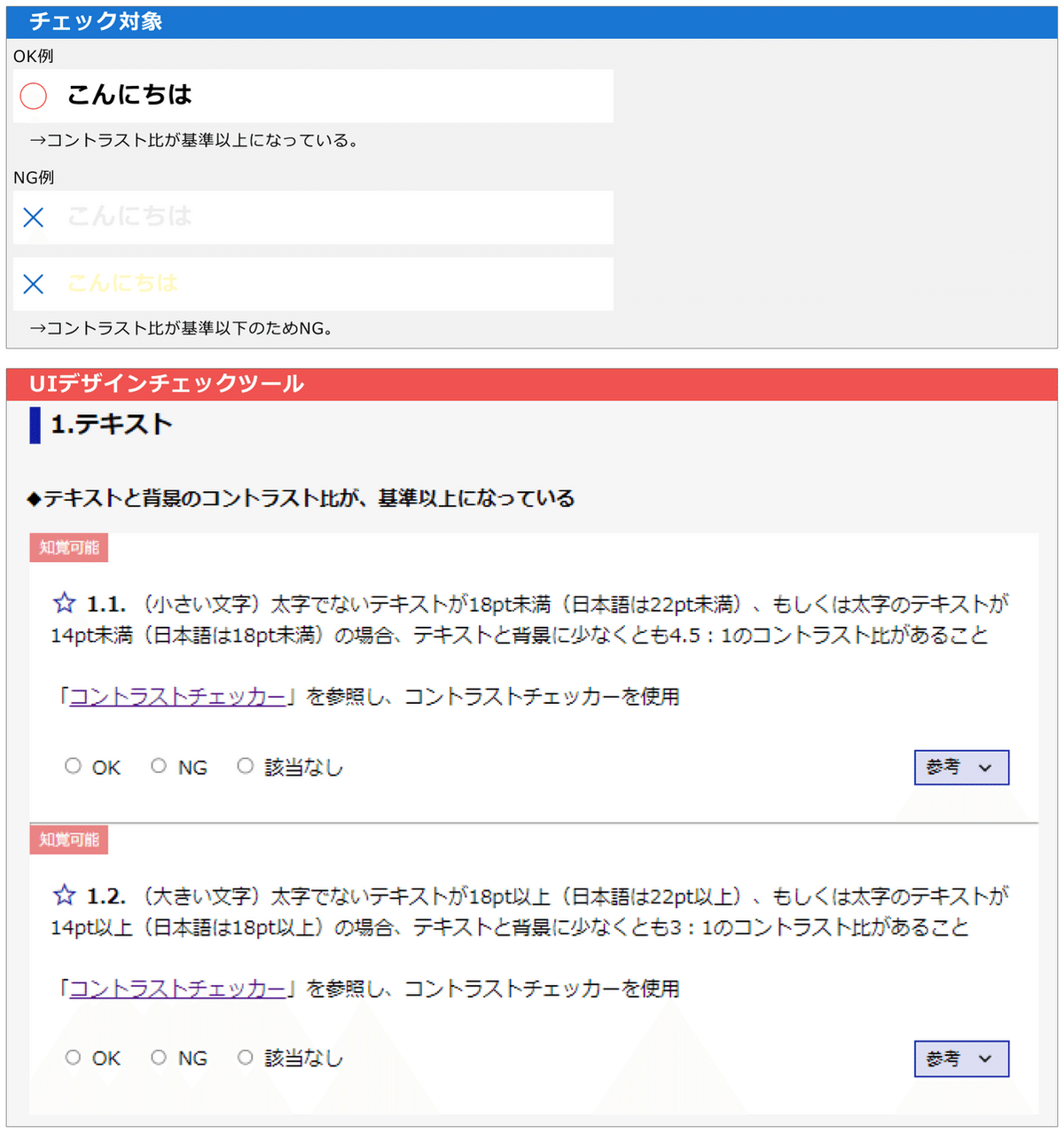The width and height of the screenshot is (1064, 1133).
Task: Select the OK radio for item 1.2
Action: (x=73, y=1056)
